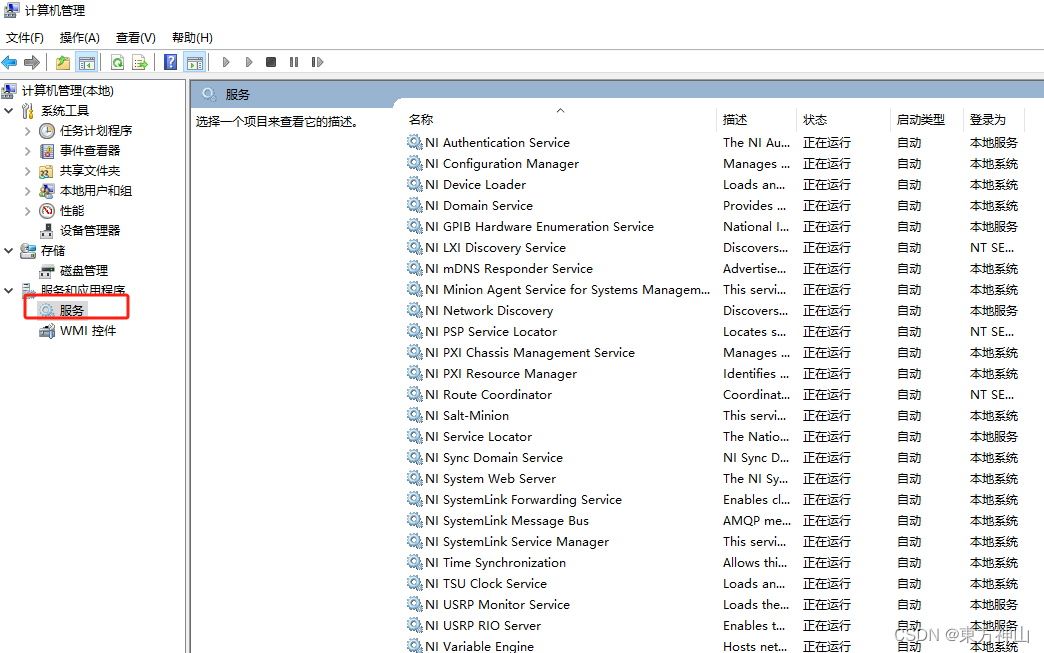This screenshot has height=653, width=1044.
Task: Open the 操作(A) menu
Action: coord(79,37)
